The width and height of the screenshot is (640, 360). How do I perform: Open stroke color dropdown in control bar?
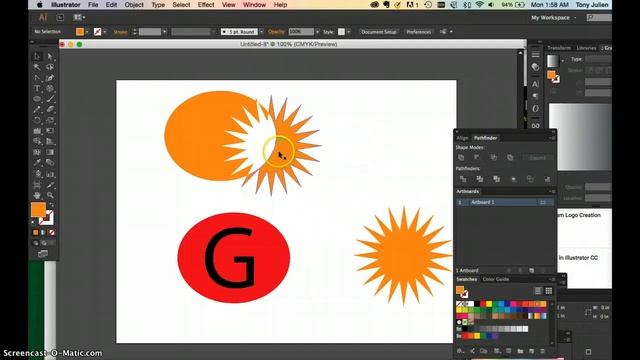pyautogui.click(x=105, y=32)
